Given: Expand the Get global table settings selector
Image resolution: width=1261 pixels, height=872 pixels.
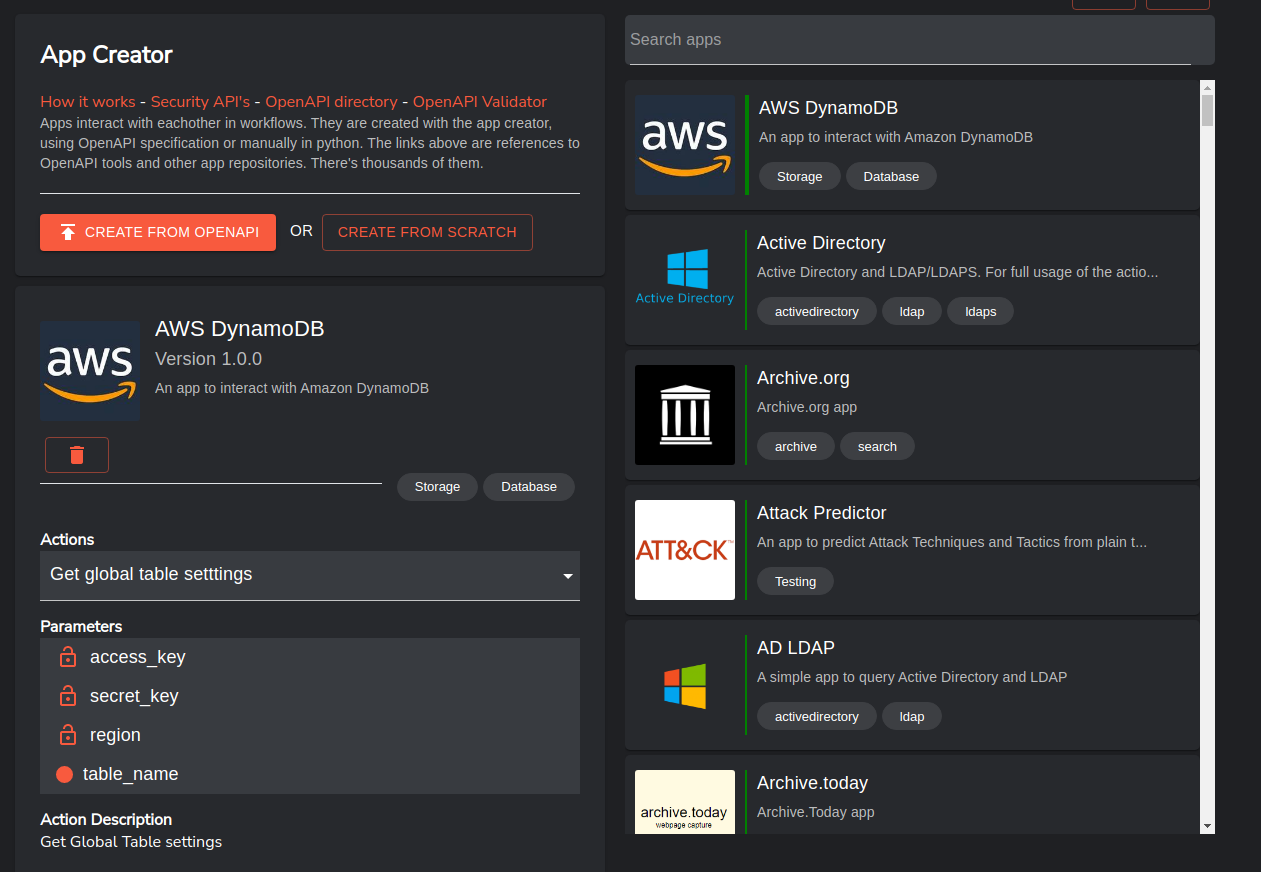Looking at the screenshot, I should tap(300, 575).
